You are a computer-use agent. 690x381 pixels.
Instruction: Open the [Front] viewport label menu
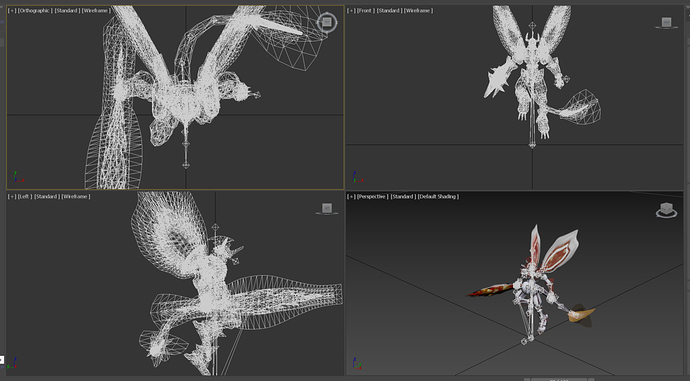366,11
